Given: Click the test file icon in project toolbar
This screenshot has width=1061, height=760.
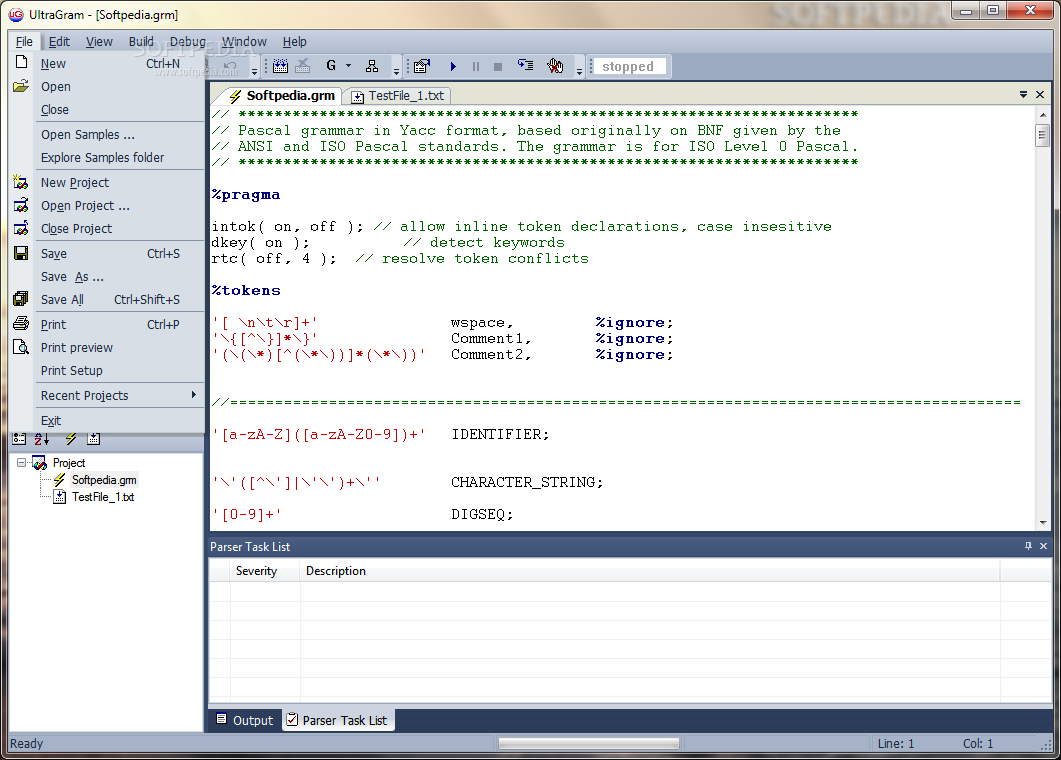Looking at the screenshot, I should coord(93,439).
